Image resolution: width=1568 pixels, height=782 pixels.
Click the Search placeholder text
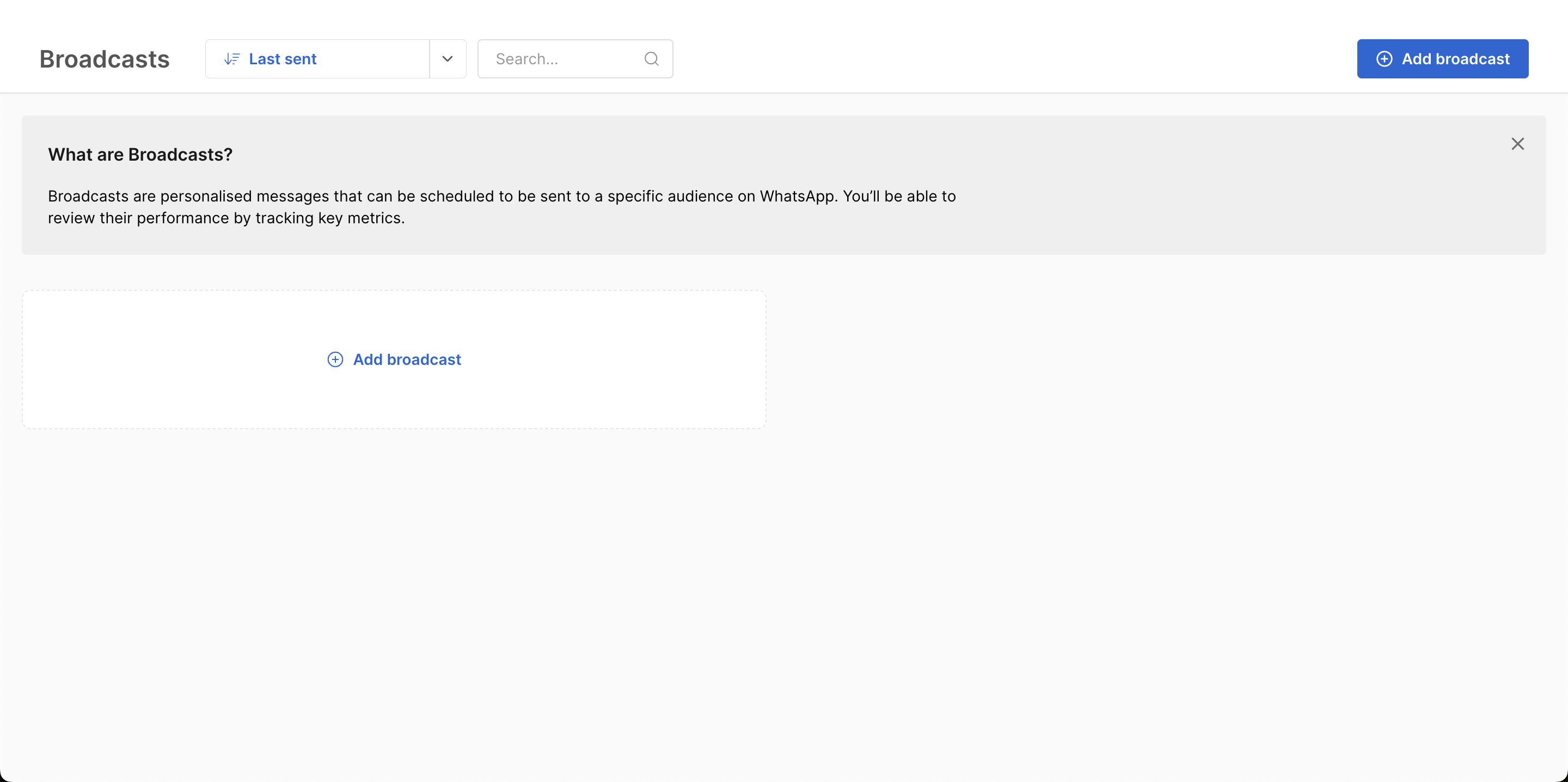pyautogui.click(x=526, y=59)
